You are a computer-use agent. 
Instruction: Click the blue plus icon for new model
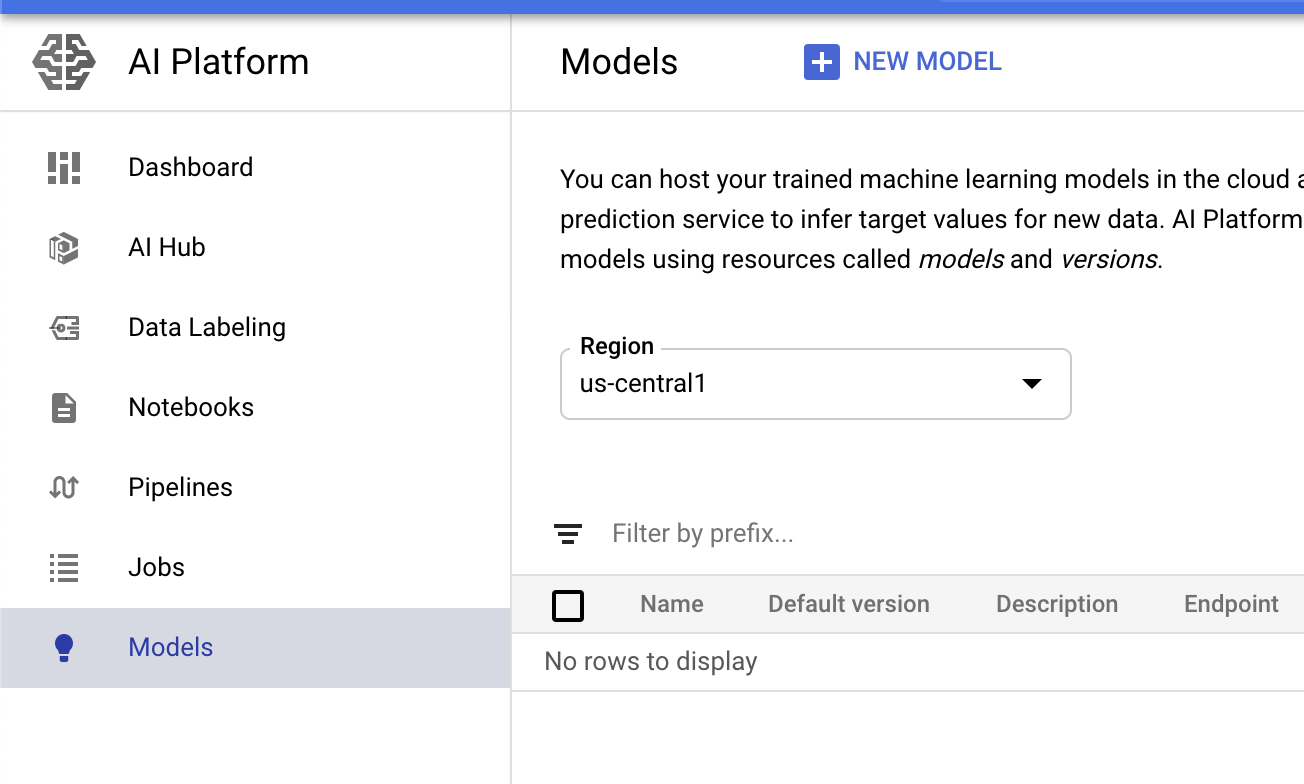pyautogui.click(x=821, y=62)
